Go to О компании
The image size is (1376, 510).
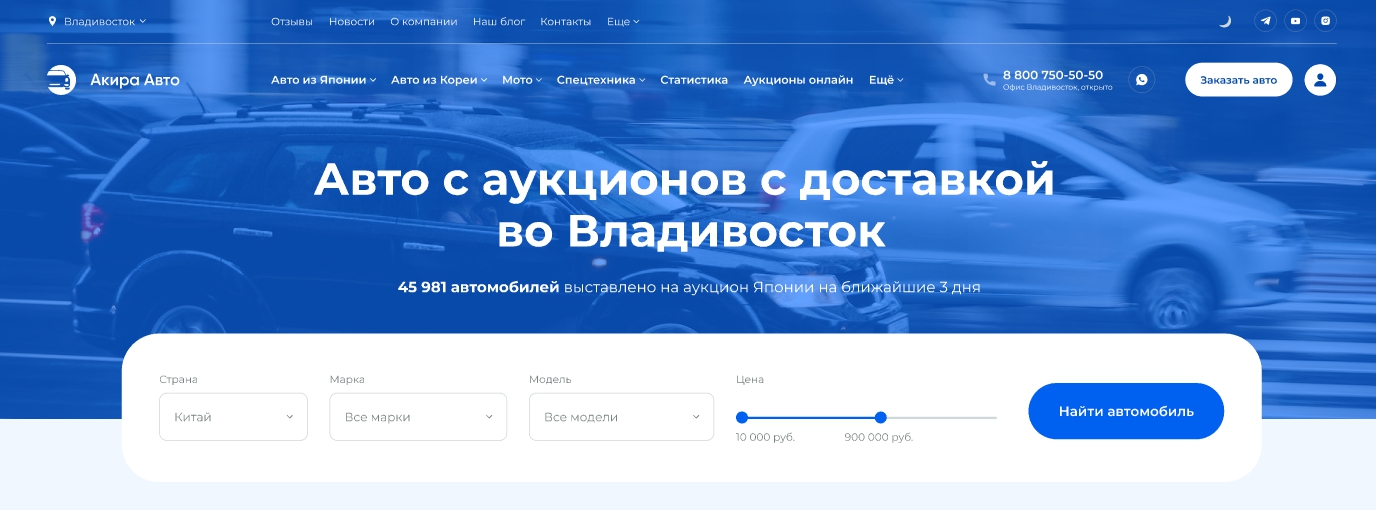[424, 21]
